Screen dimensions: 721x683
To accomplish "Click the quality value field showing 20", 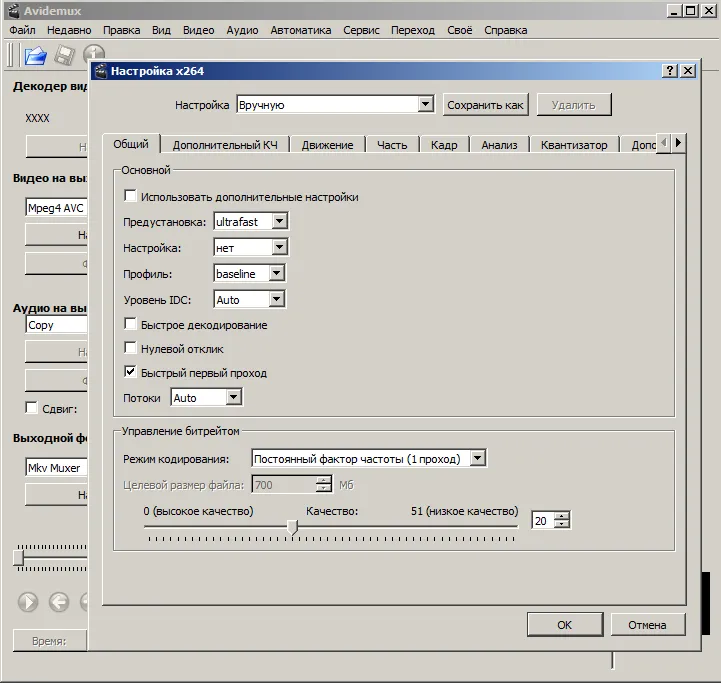I will [543, 521].
